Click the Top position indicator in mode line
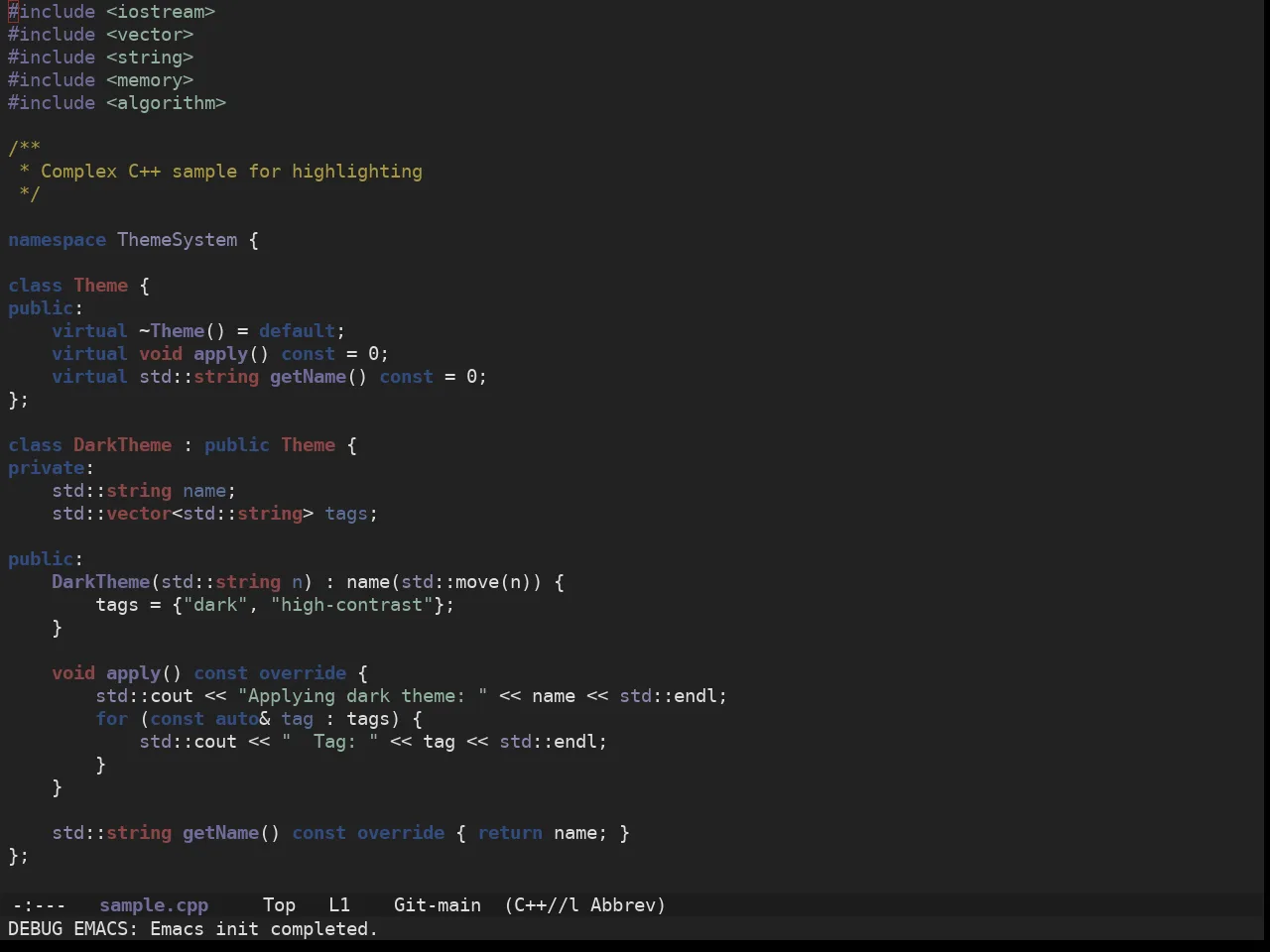The image size is (1270, 952). pos(279,905)
